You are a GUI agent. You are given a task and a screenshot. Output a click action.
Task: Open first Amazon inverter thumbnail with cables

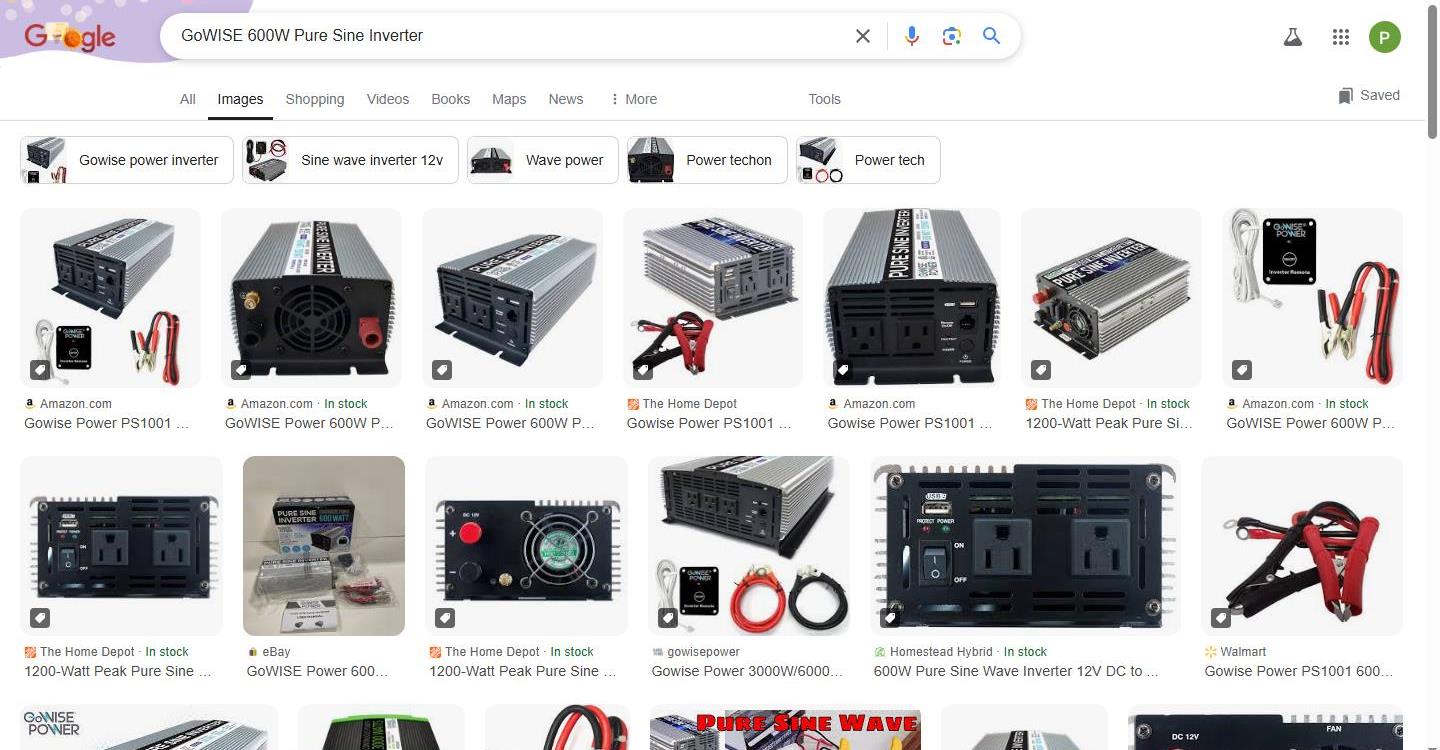(x=110, y=298)
